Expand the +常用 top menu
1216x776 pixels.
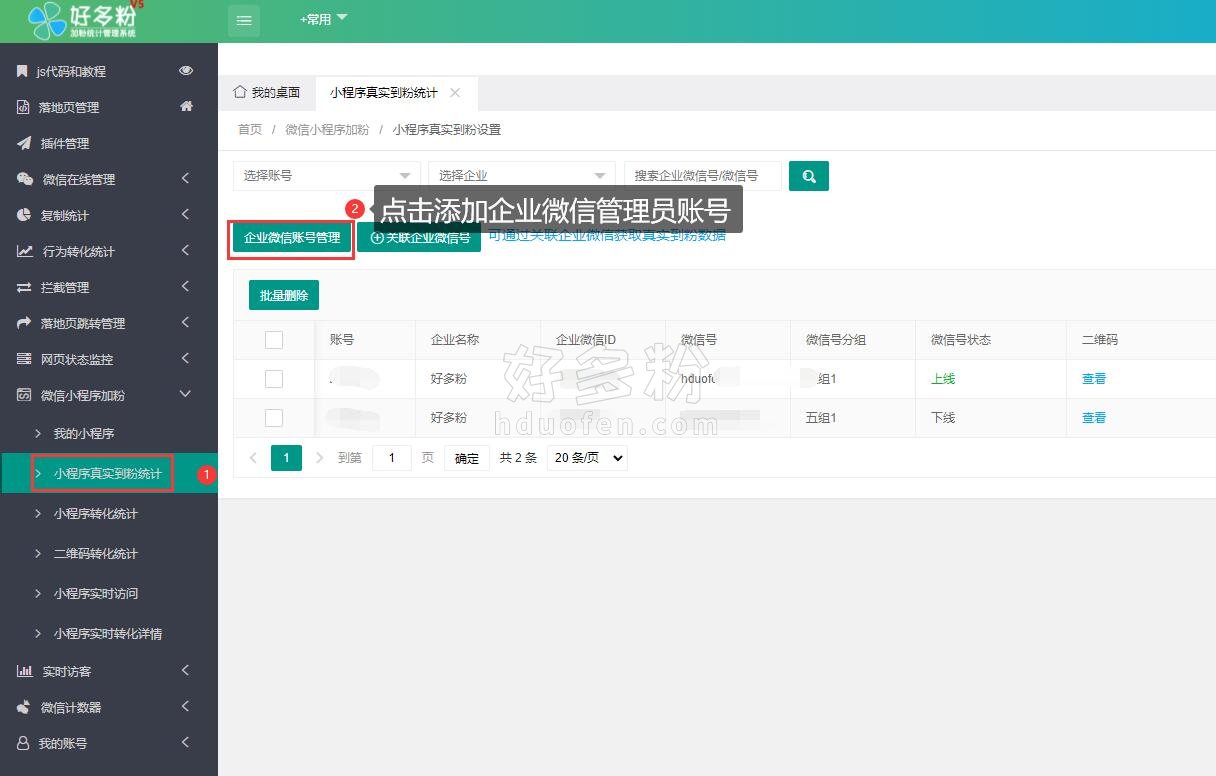323,19
